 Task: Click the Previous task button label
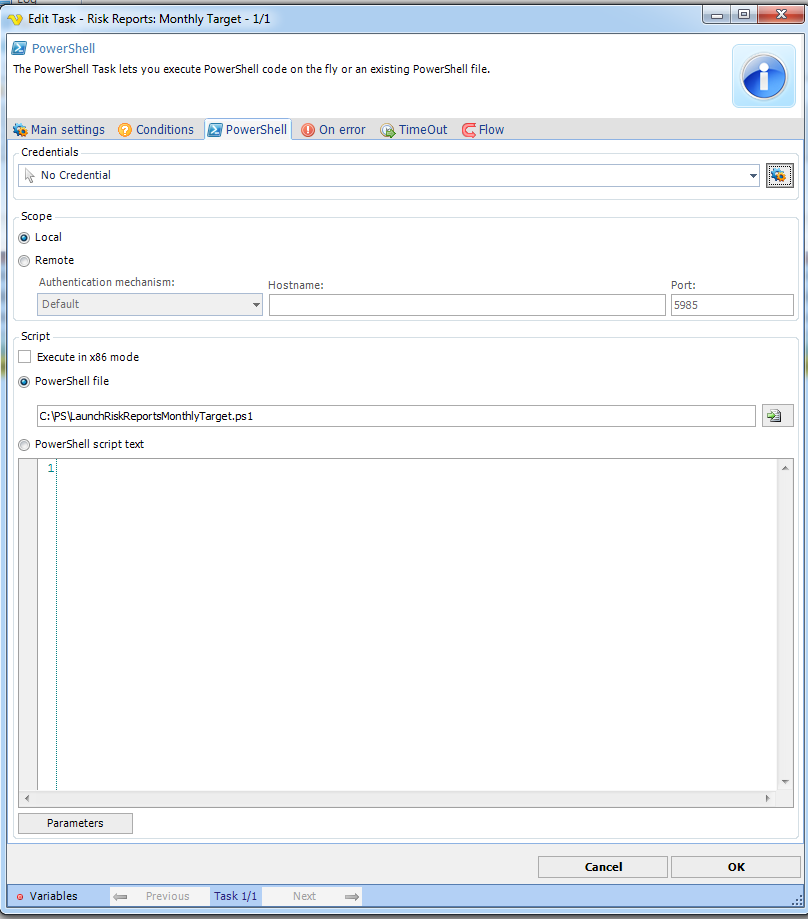click(168, 896)
